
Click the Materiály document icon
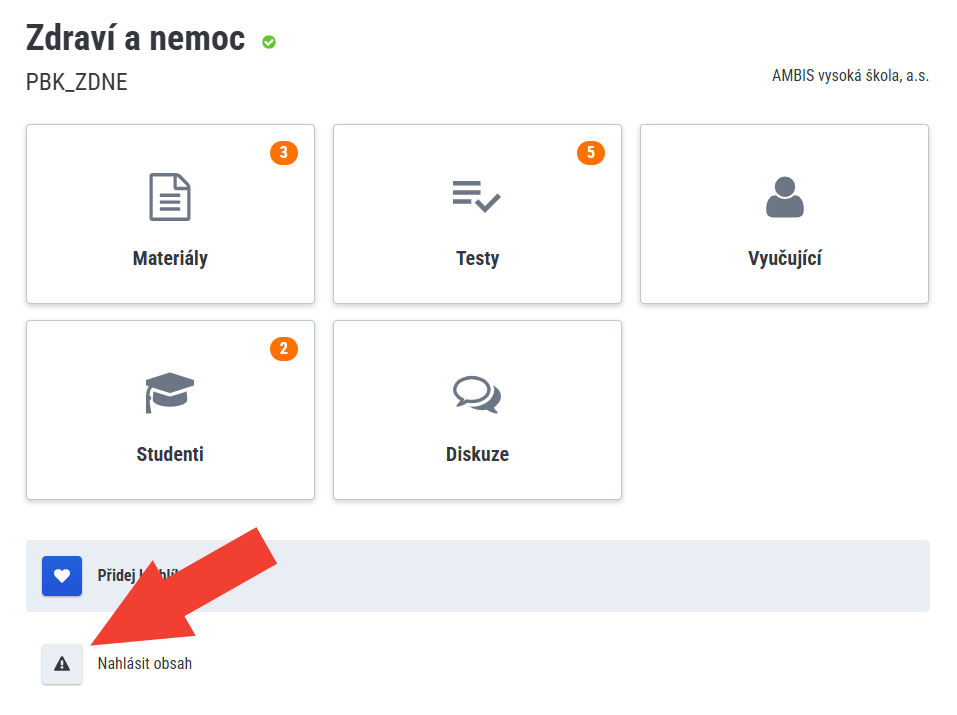tap(170, 197)
